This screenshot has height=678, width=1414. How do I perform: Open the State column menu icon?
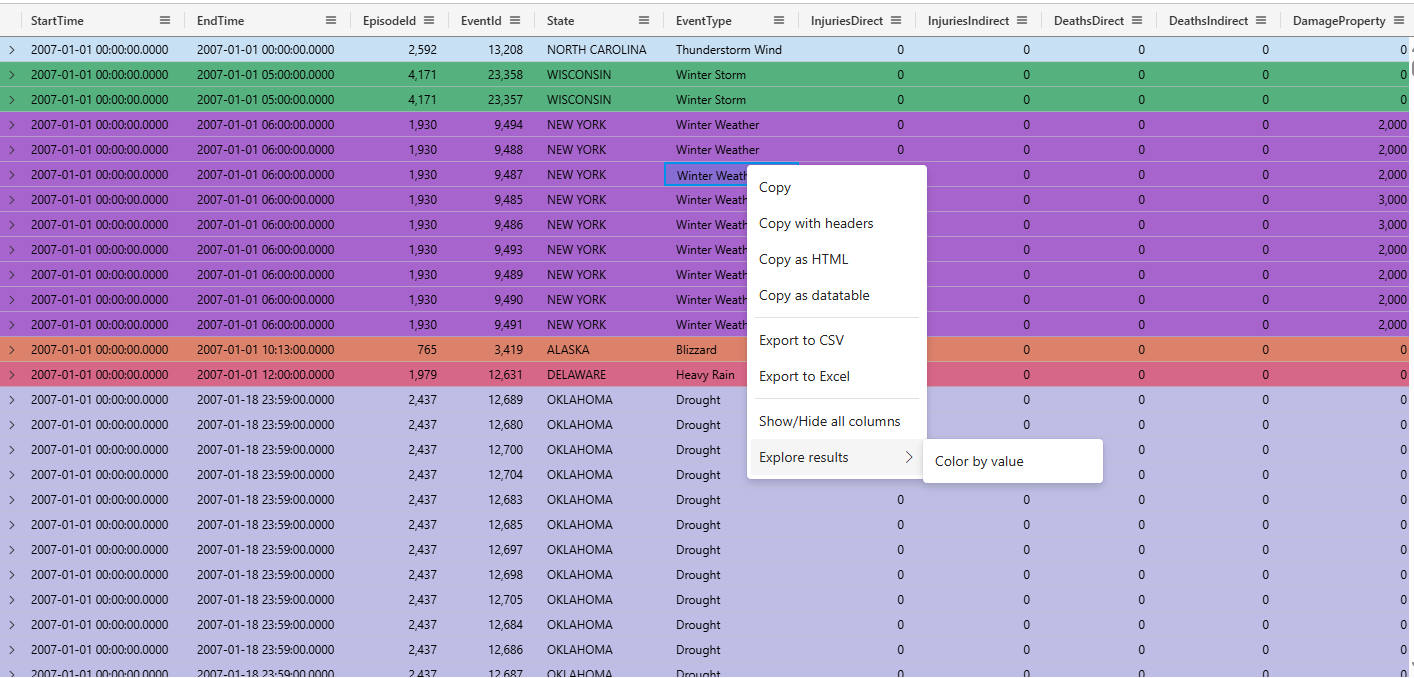click(642, 20)
